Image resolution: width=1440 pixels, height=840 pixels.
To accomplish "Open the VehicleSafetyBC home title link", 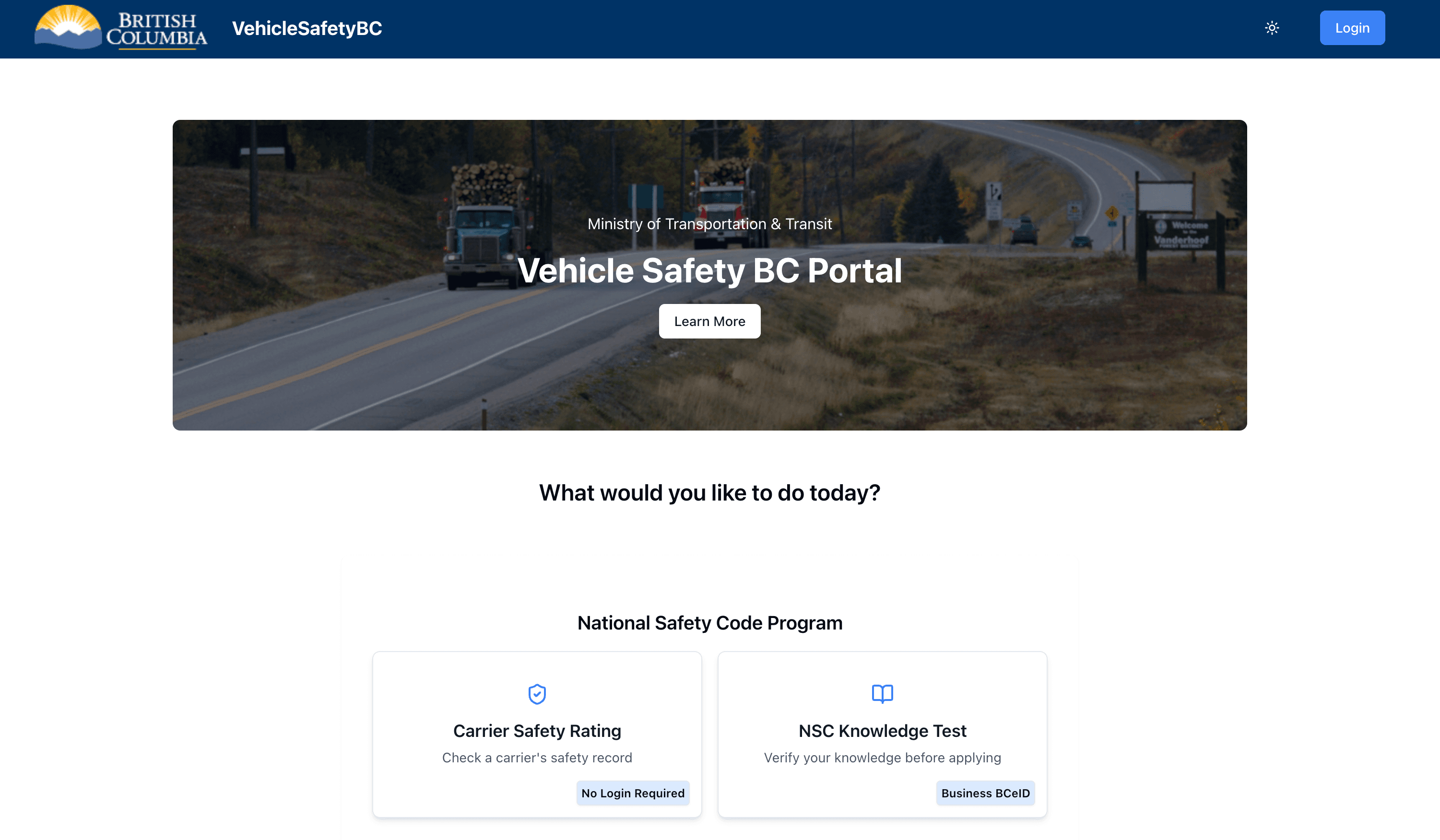I will coord(307,28).
